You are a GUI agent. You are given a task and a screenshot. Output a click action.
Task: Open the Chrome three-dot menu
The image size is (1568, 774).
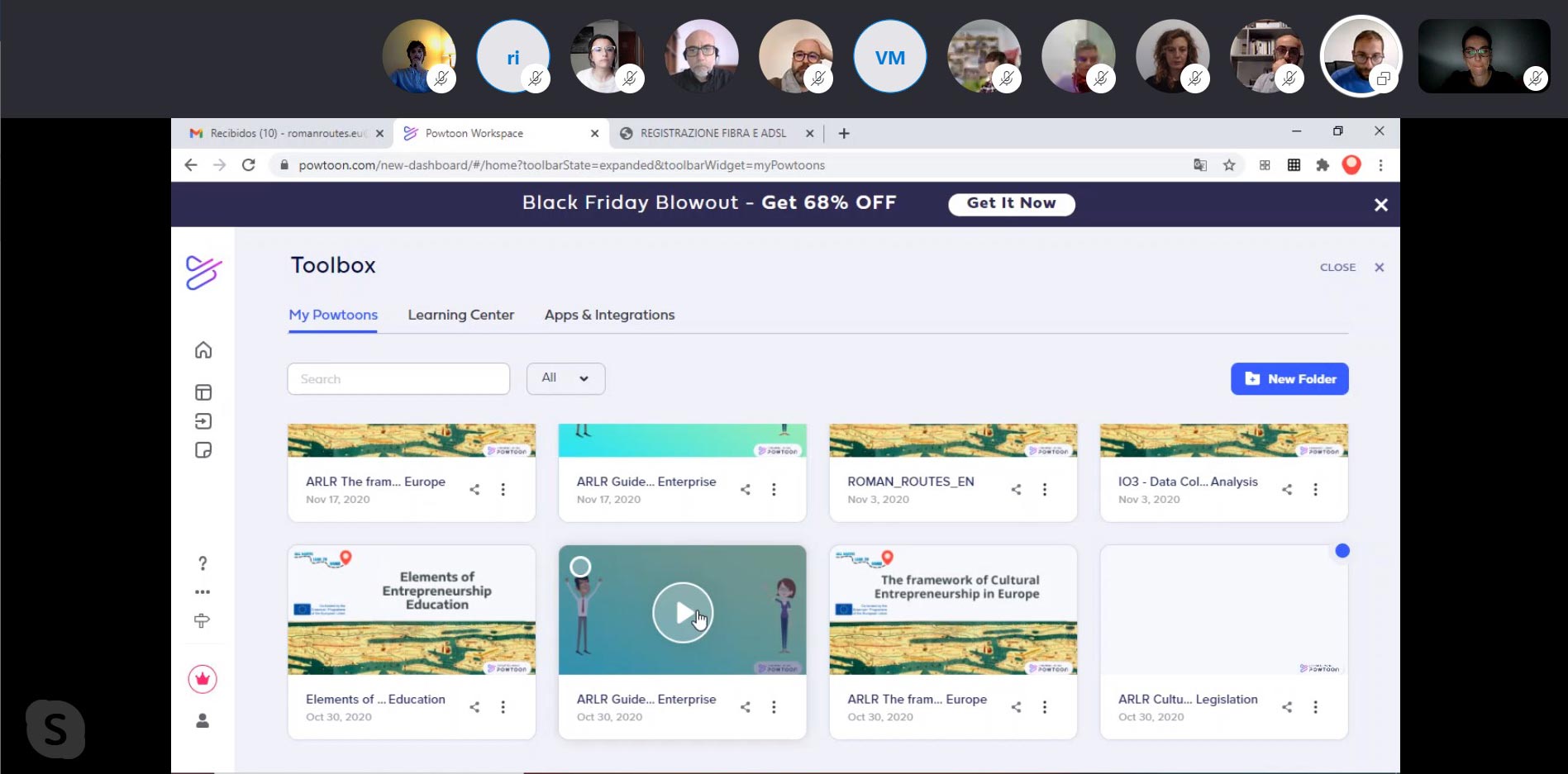pyautogui.click(x=1380, y=165)
